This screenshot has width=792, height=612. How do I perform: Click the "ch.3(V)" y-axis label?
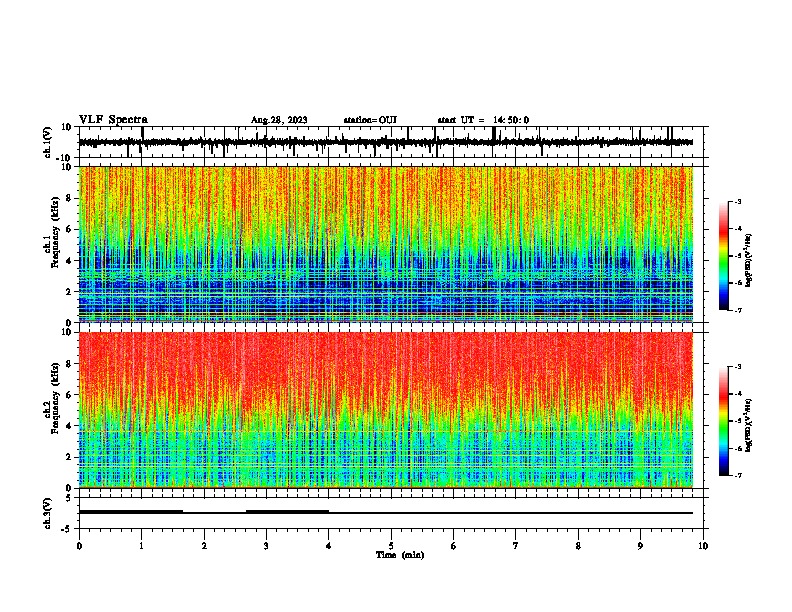(x=47, y=513)
